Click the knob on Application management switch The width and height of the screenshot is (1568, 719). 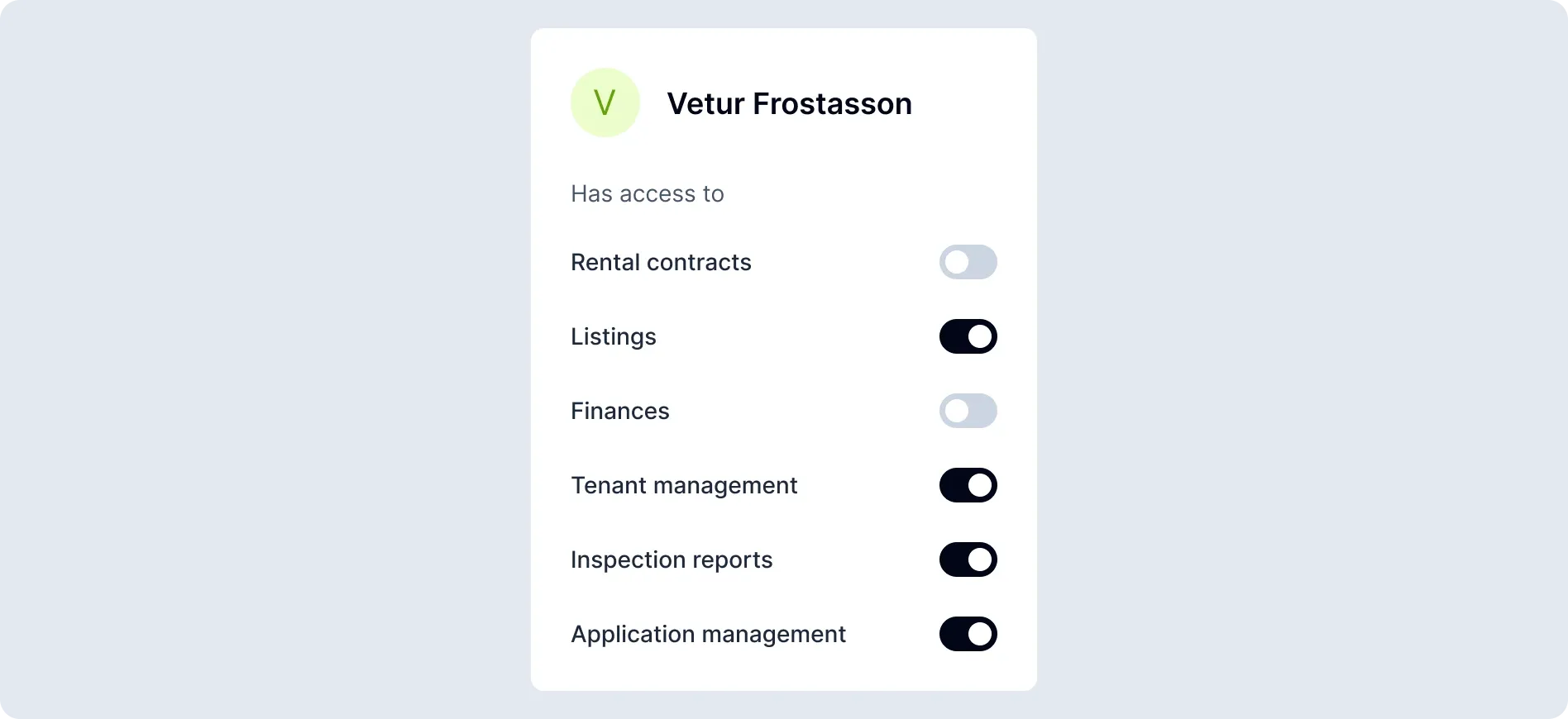(x=980, y=634)
